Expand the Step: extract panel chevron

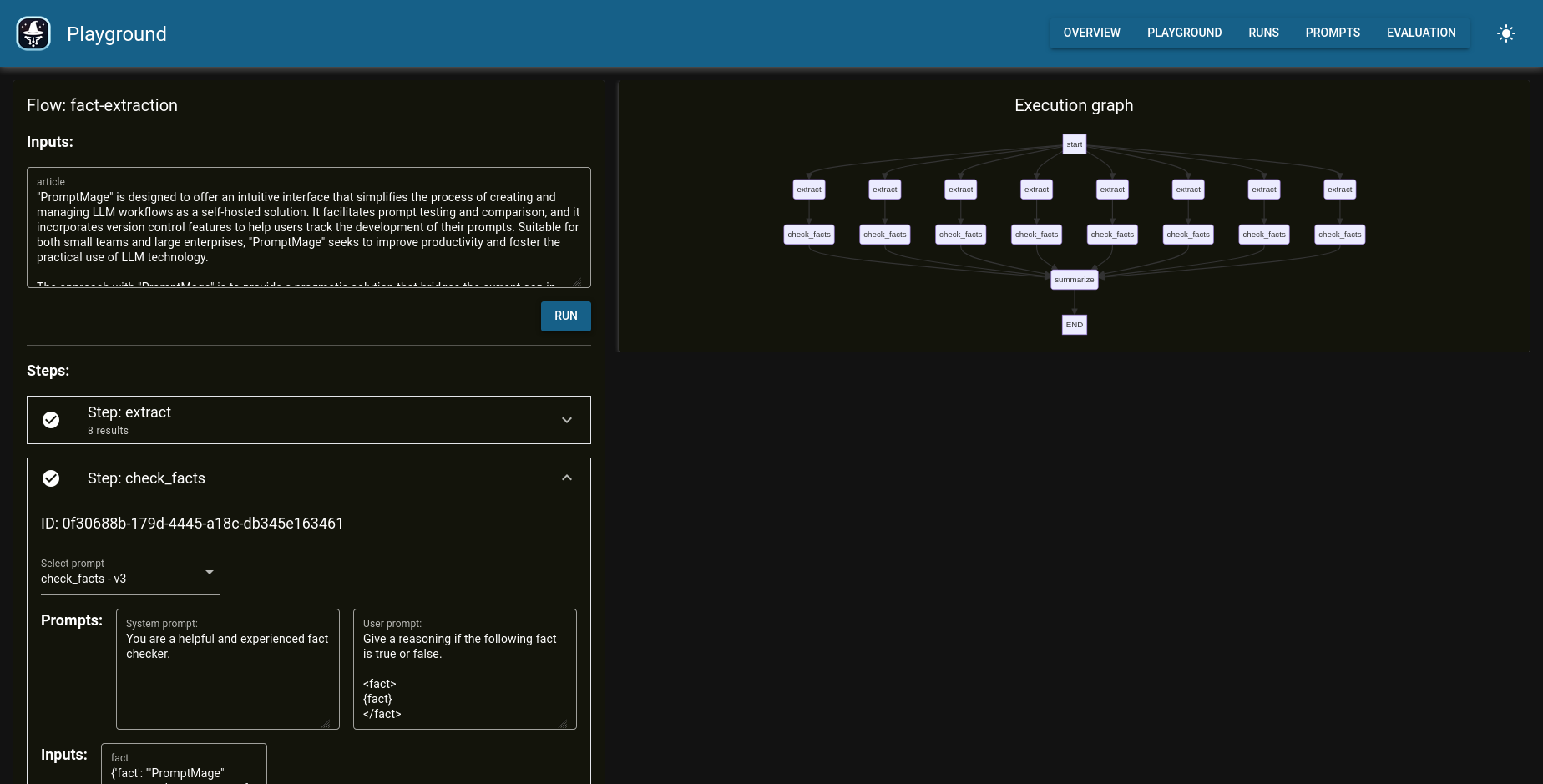coord(567,420)
